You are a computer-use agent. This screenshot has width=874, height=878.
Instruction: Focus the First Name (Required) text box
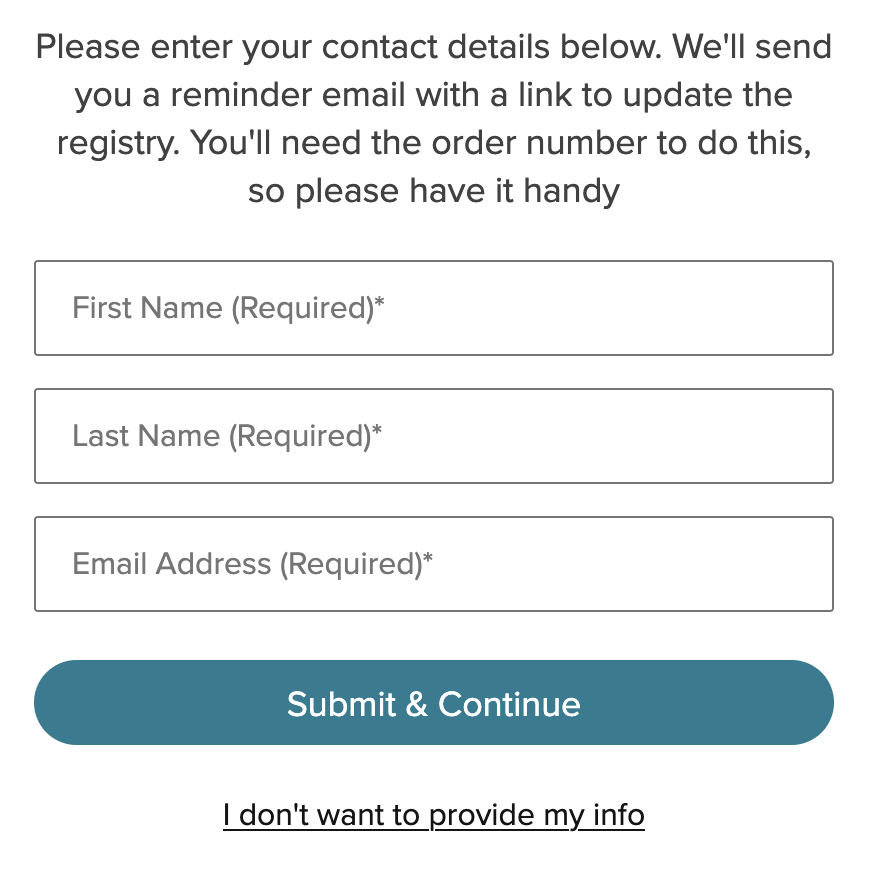(434, 308)
